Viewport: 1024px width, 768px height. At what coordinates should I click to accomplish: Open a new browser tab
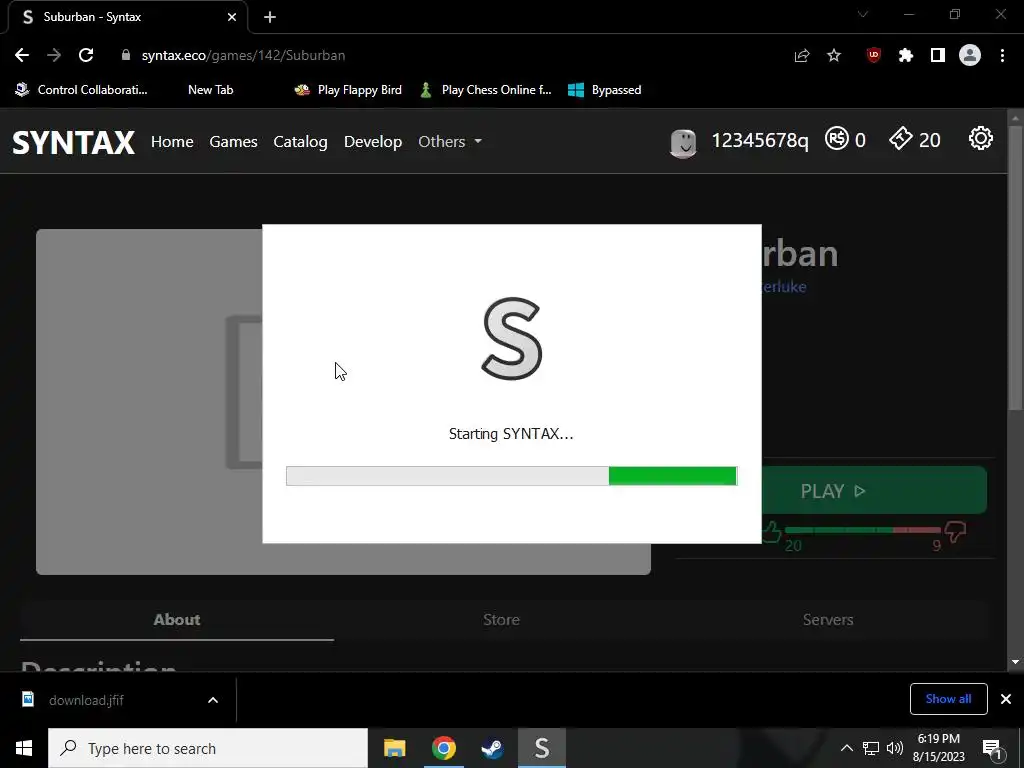coord(270,17)
